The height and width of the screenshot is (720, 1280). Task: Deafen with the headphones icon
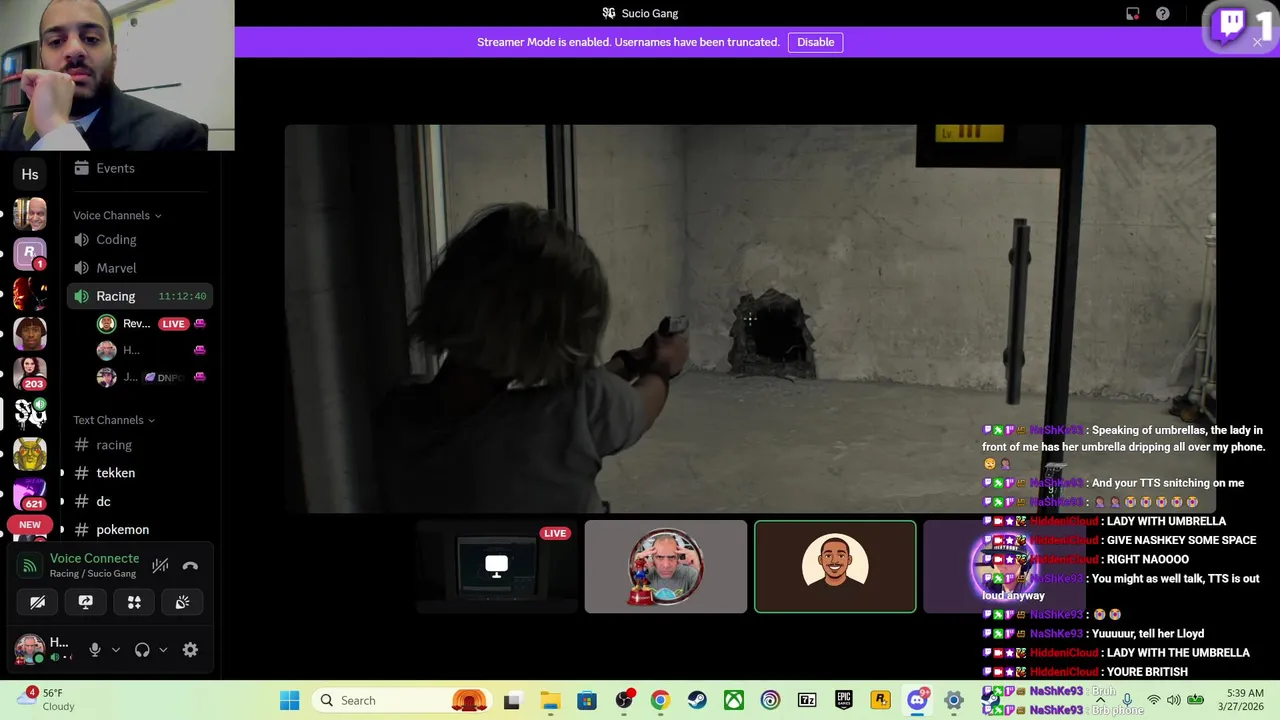pos(142,650)
